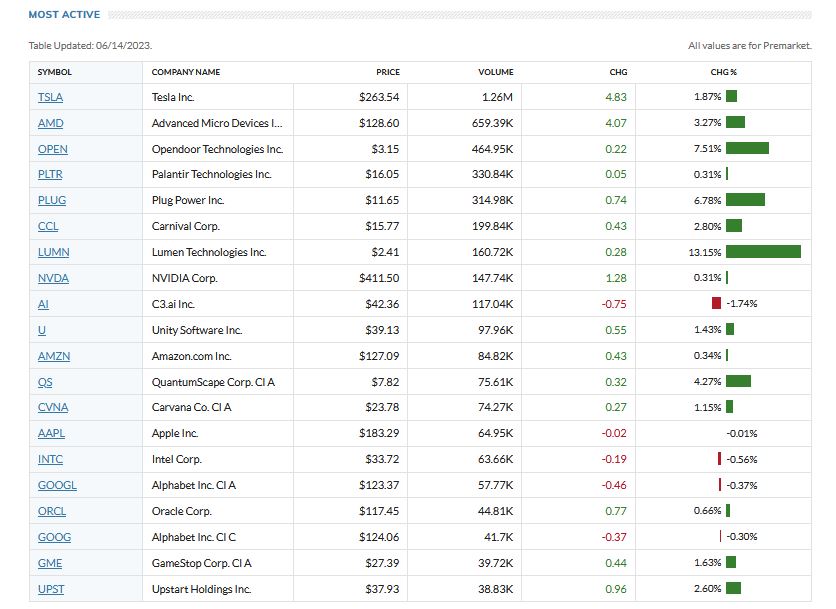
Task: Click the LUMN symbol link
Action: (x=54, y=252)
